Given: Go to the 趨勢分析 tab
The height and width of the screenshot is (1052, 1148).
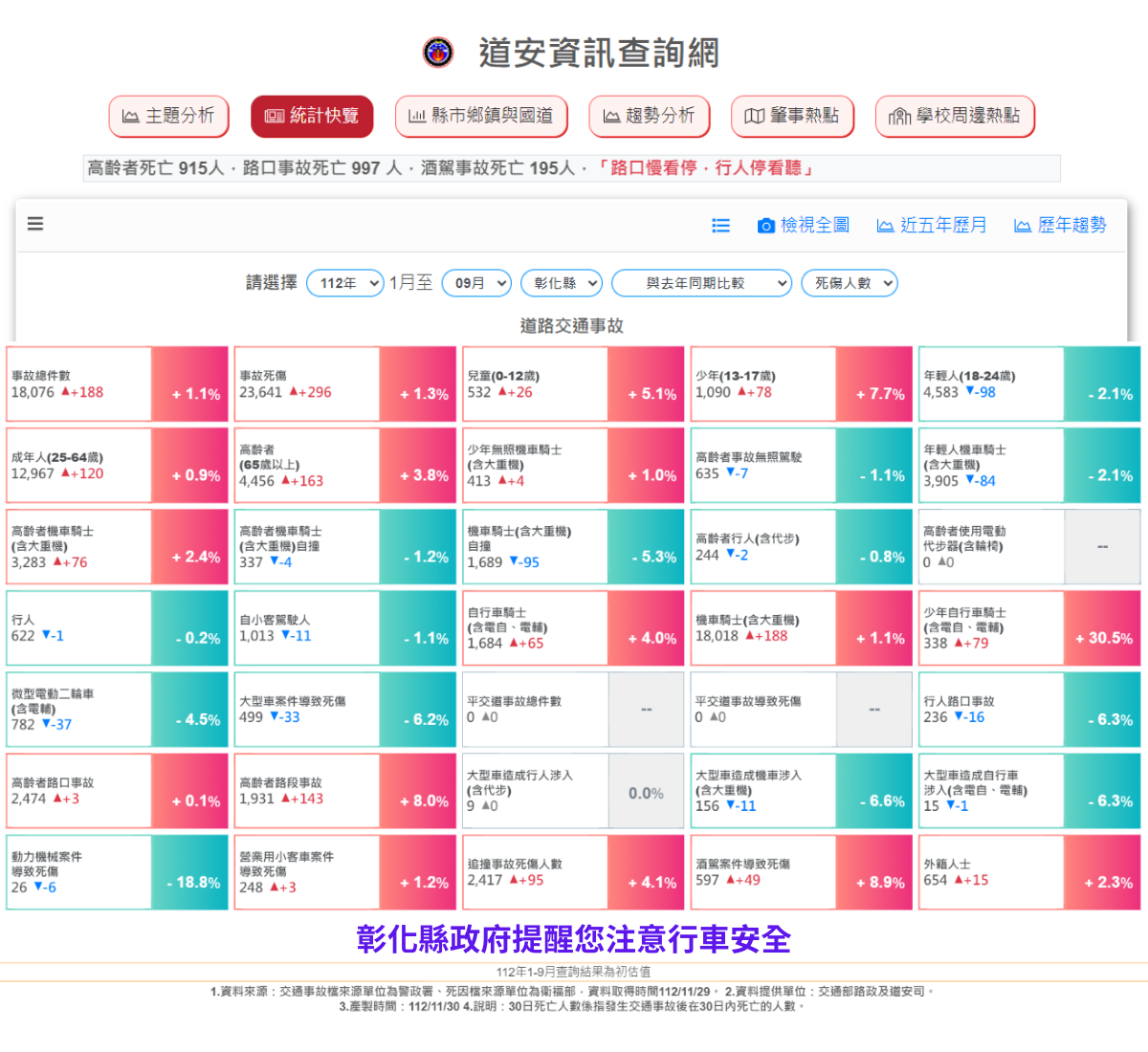Looking at the screenshot, I should [649, 117].
